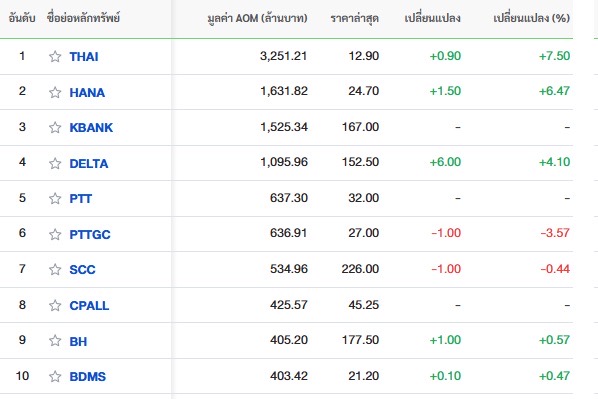Click the star icon beside BH

55,340
